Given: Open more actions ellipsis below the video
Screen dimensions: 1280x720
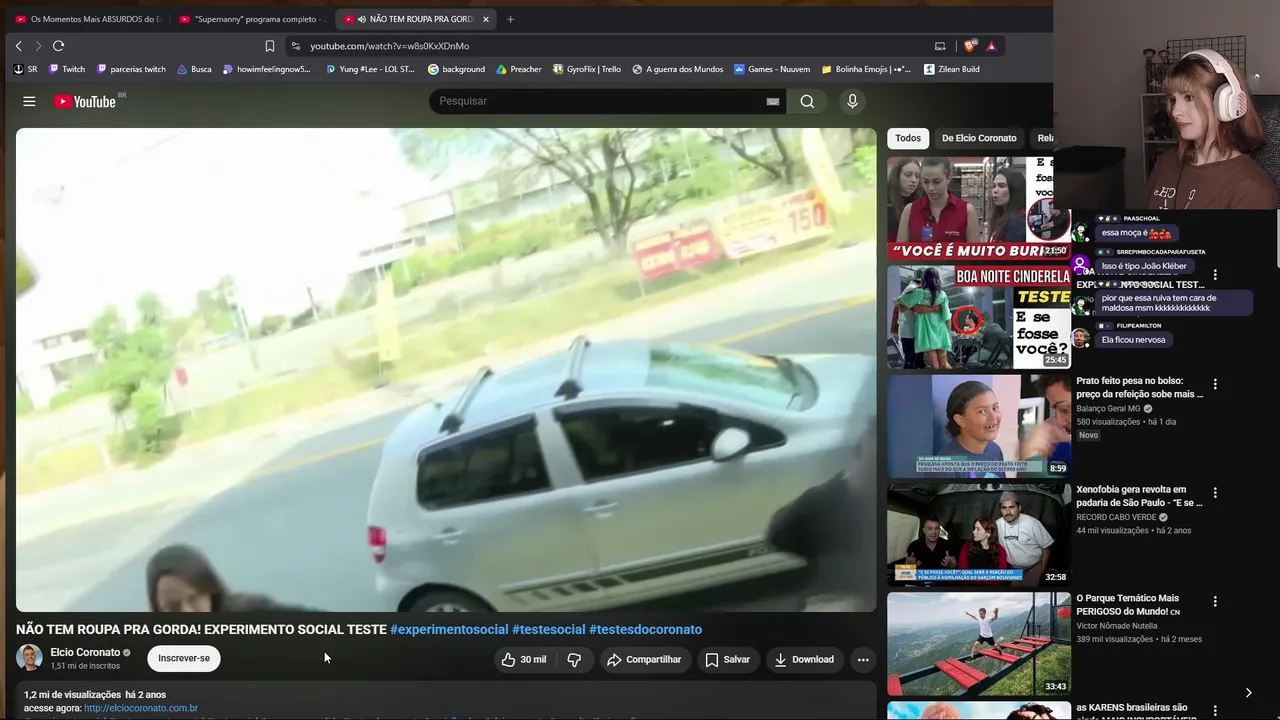Looking at the screenshot, I should (863, 660).
